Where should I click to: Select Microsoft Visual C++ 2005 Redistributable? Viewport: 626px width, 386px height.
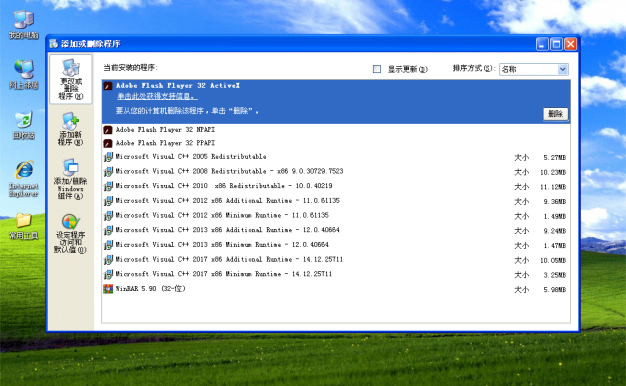[336, 157]
